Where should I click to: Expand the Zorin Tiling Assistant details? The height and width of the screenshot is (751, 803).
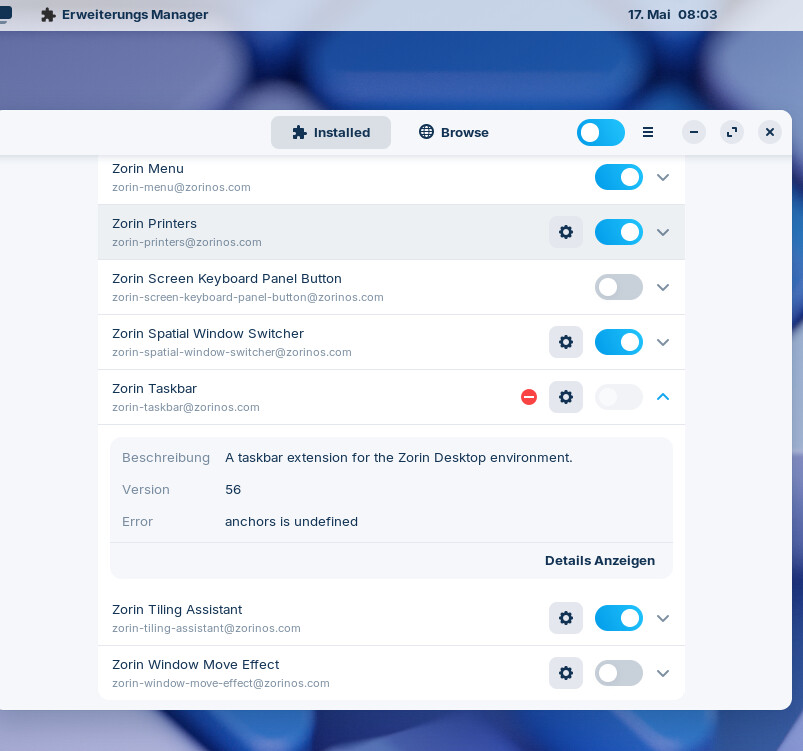663,618
